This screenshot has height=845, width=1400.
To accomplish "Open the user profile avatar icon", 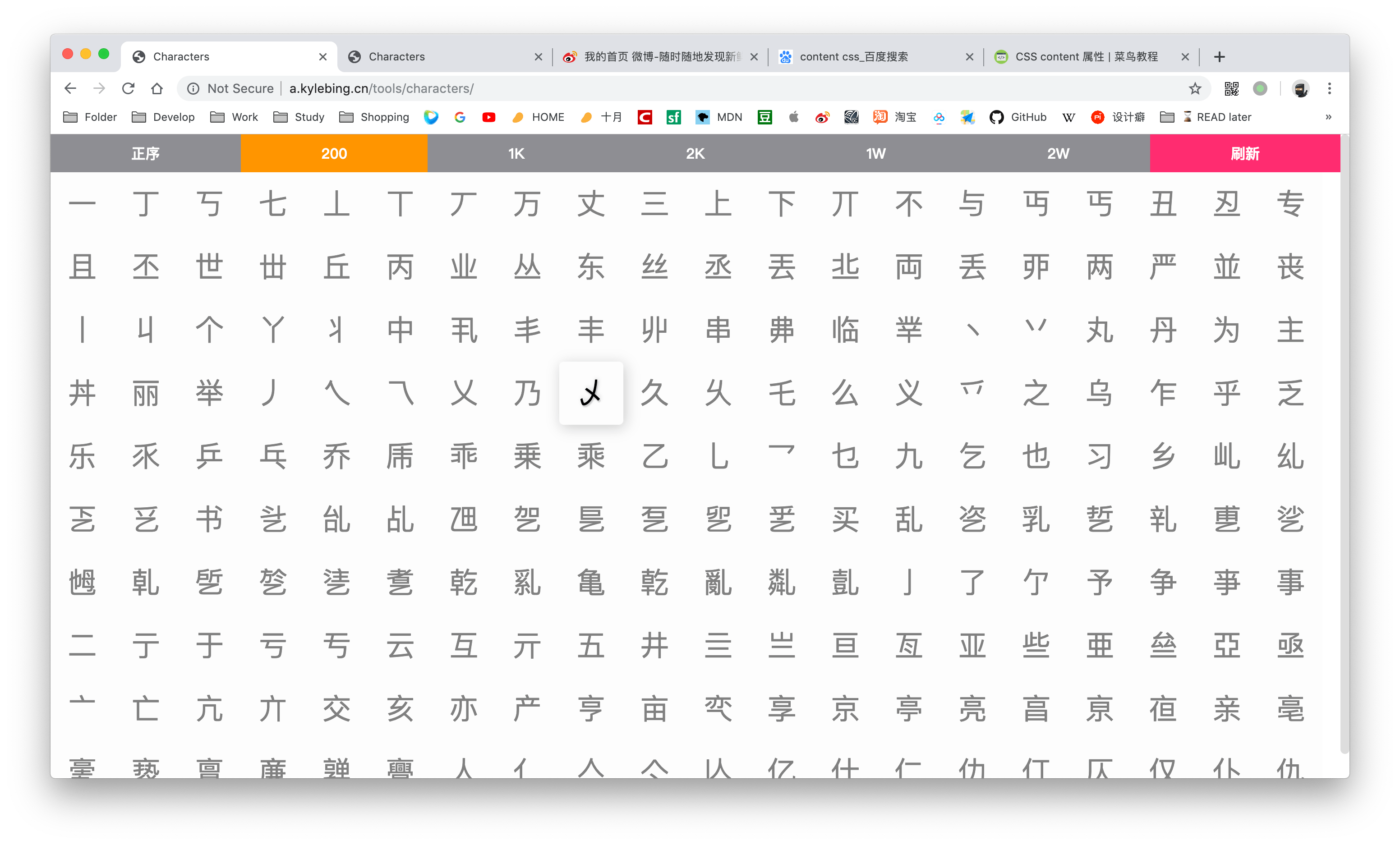I will (1301, 88).
